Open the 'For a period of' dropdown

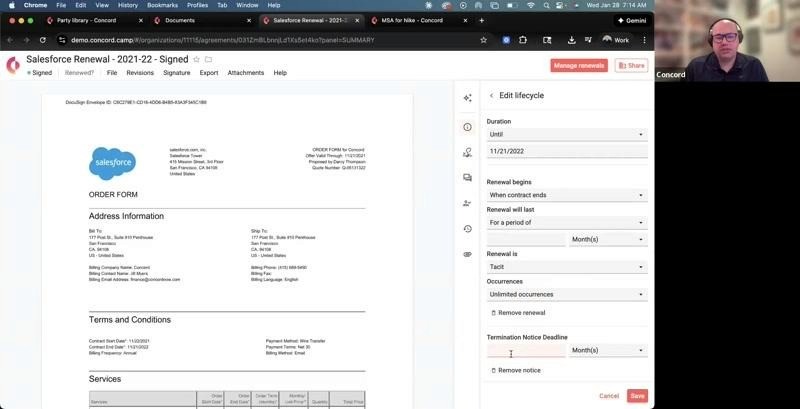[567, 223]
